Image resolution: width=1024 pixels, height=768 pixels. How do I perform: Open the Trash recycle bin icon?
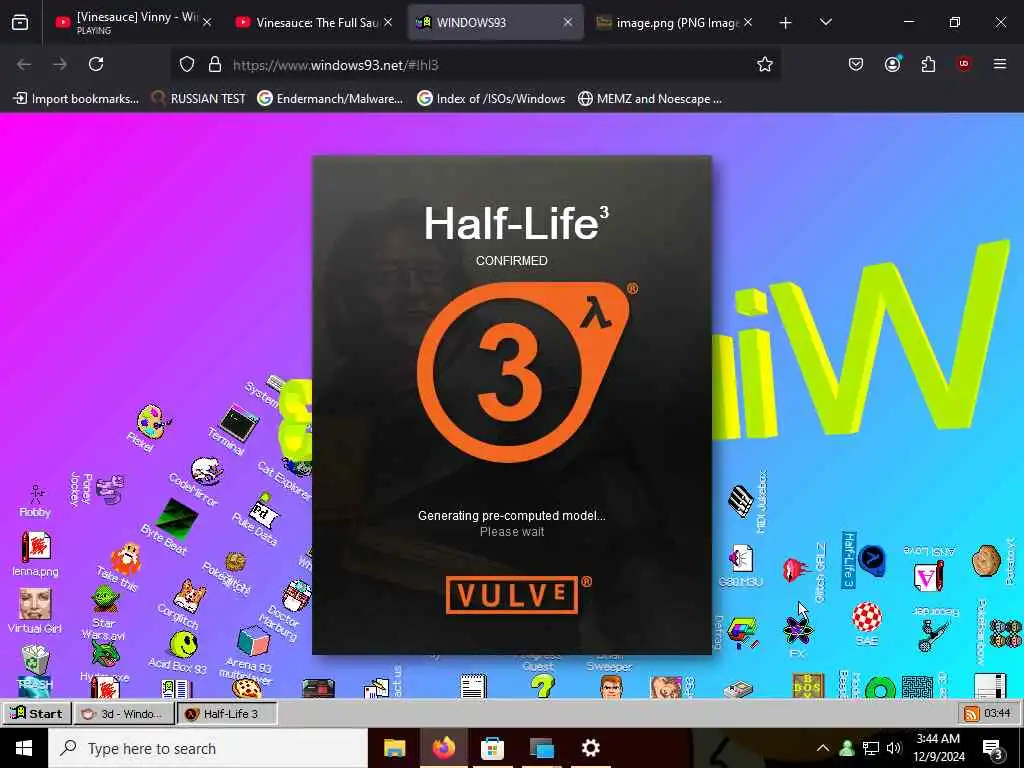click(x=35, y=659)
